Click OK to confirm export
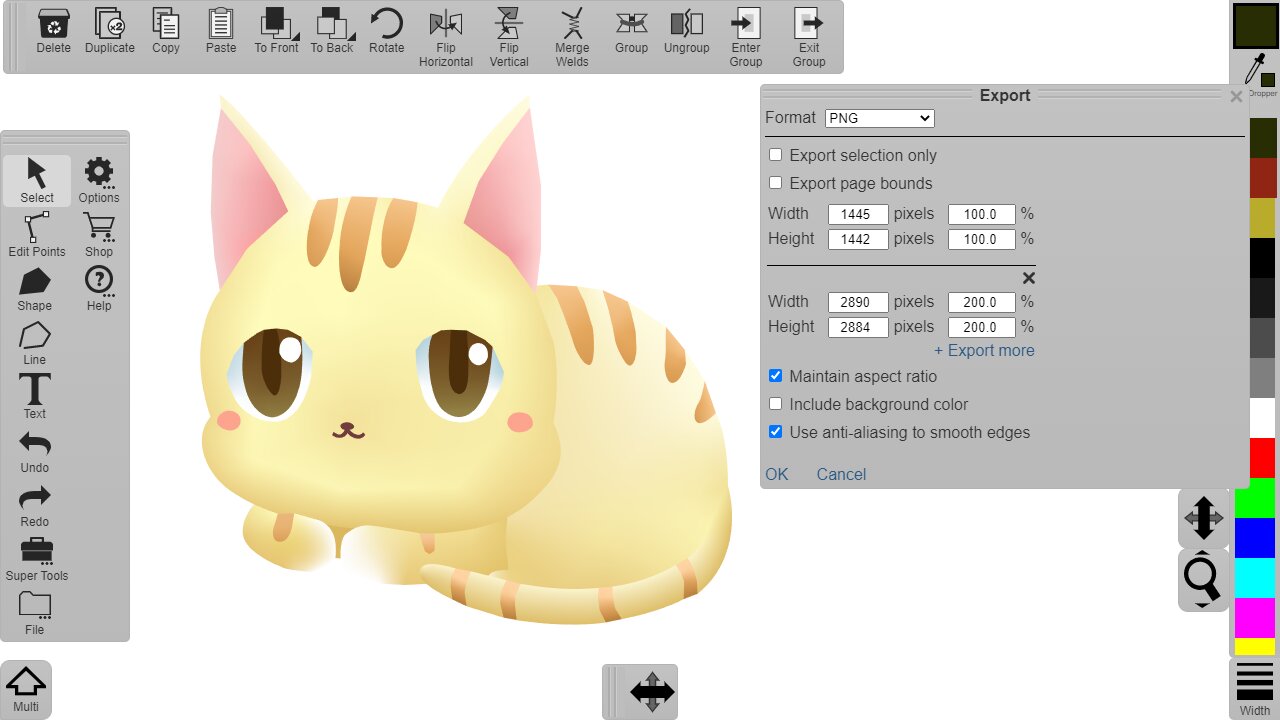The image size is (1280, 720). tap(777, 474)
